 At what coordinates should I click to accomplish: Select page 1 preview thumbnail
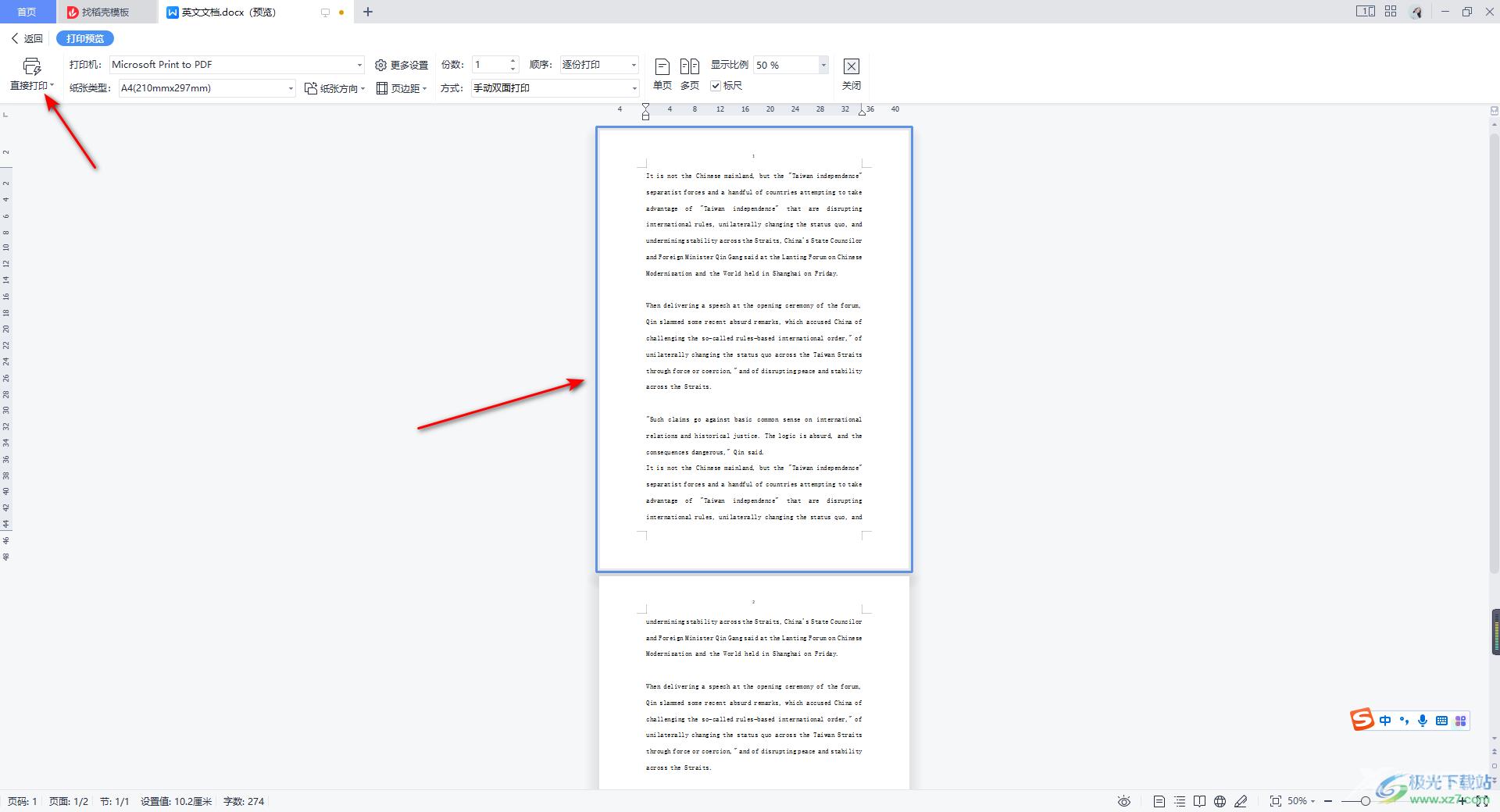754,349
